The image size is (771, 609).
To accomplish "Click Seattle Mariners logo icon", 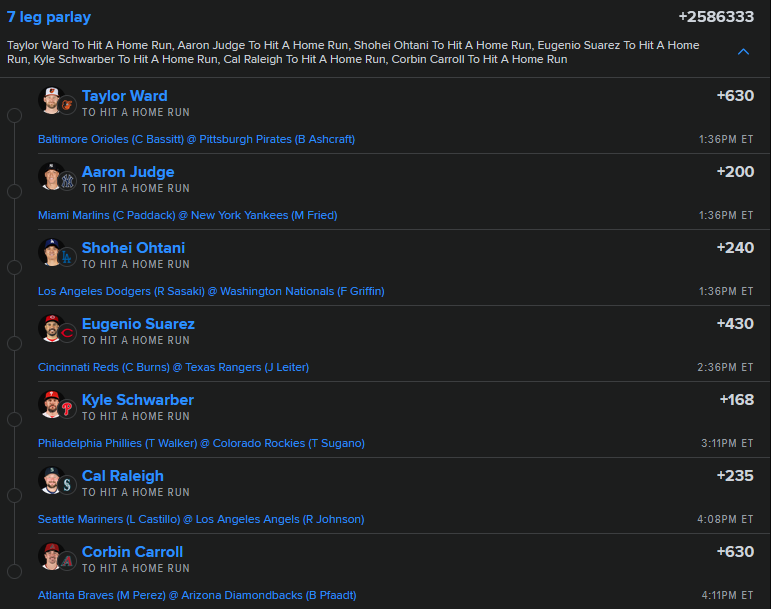I will pos(67,485).
